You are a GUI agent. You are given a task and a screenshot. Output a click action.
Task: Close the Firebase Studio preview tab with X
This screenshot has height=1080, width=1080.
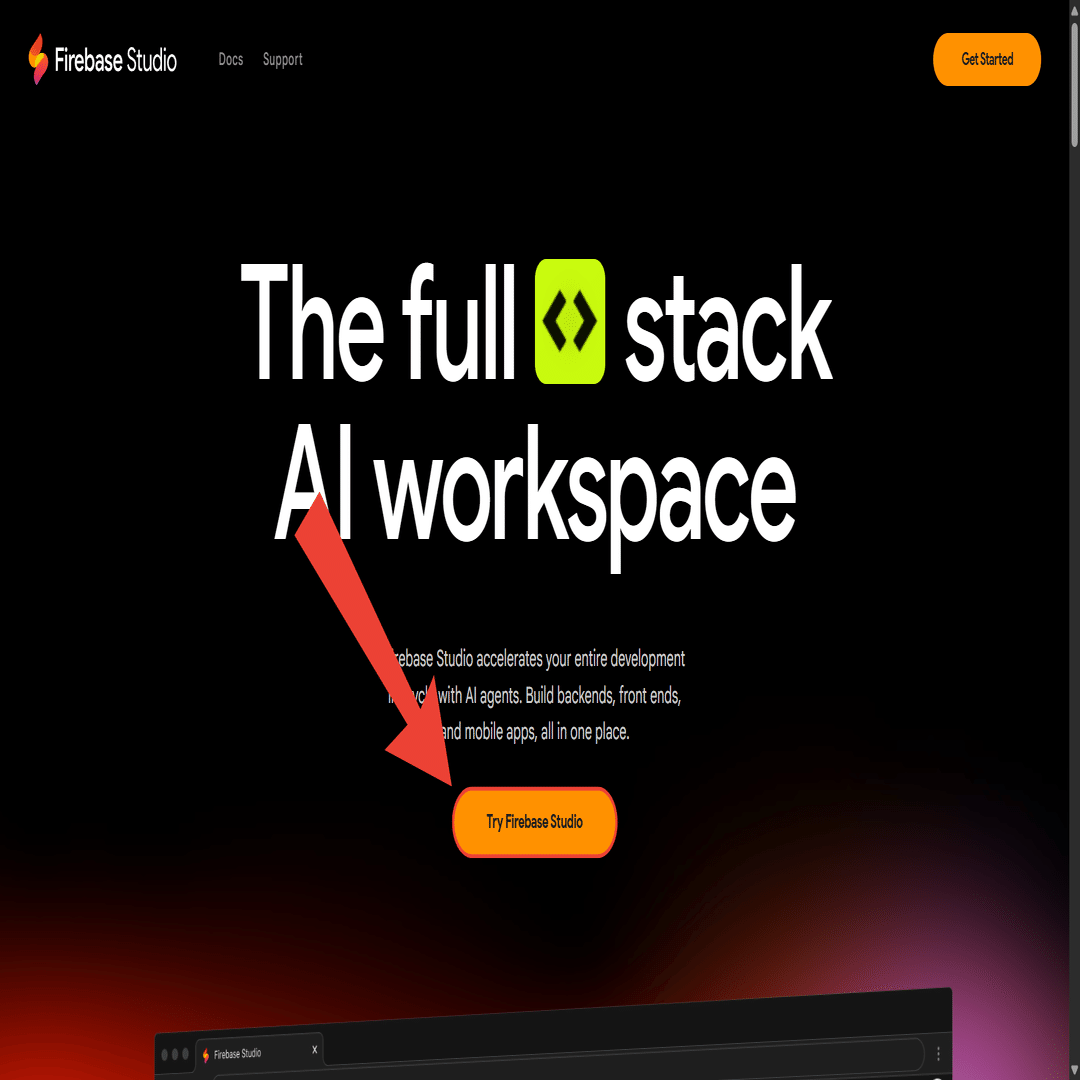click(315, 1050)
